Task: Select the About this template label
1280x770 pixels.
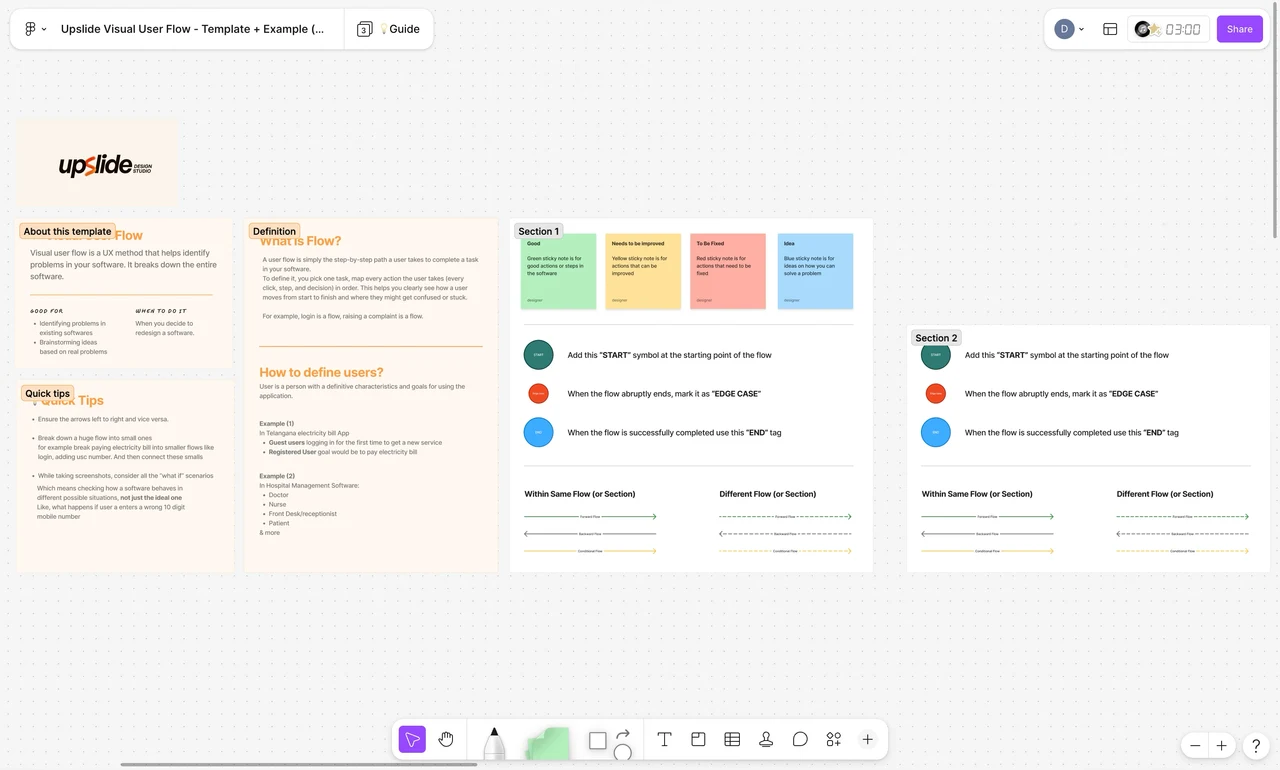Action: (x=67, y=231)
